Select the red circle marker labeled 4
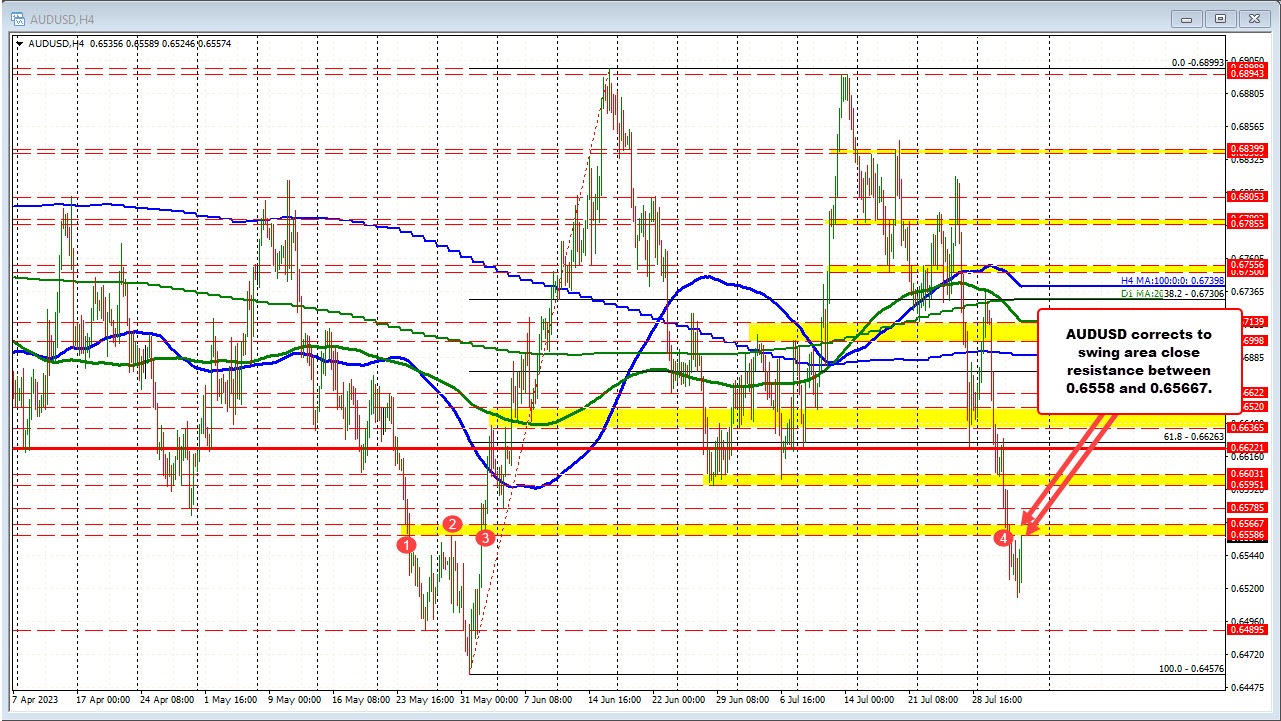 (1004, 537)
